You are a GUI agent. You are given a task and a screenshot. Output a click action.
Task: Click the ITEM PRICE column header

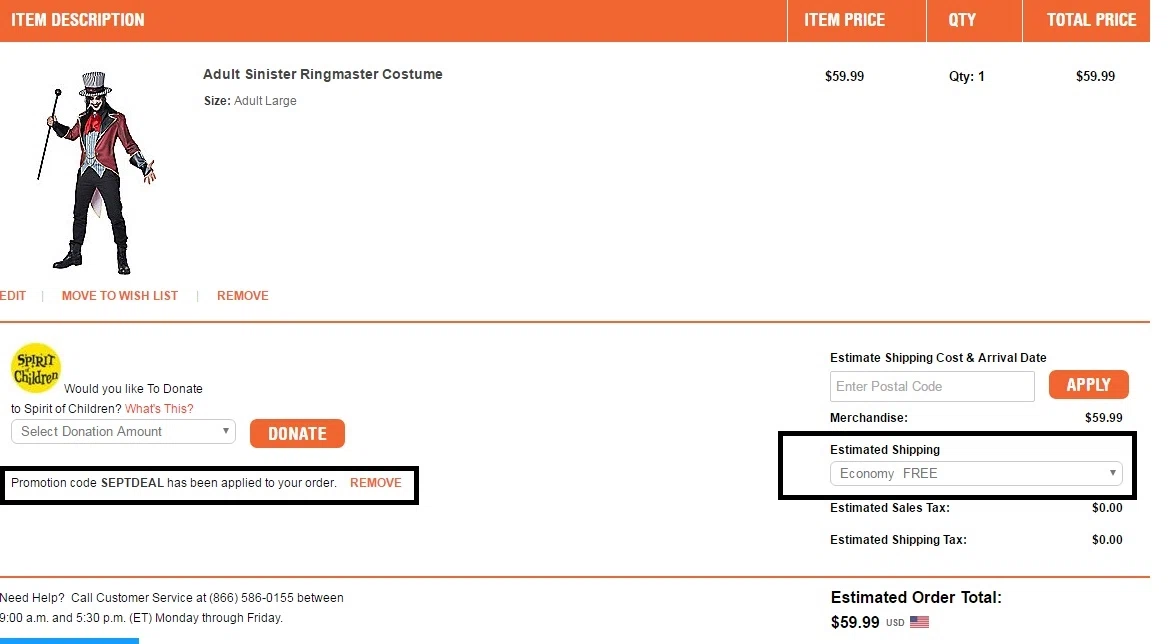tap(844, 20)
